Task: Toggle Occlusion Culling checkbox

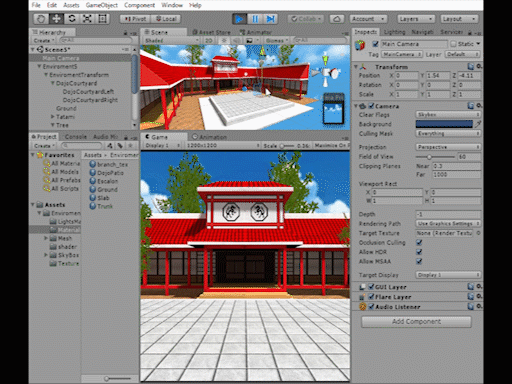Action: tap(419, 242)
